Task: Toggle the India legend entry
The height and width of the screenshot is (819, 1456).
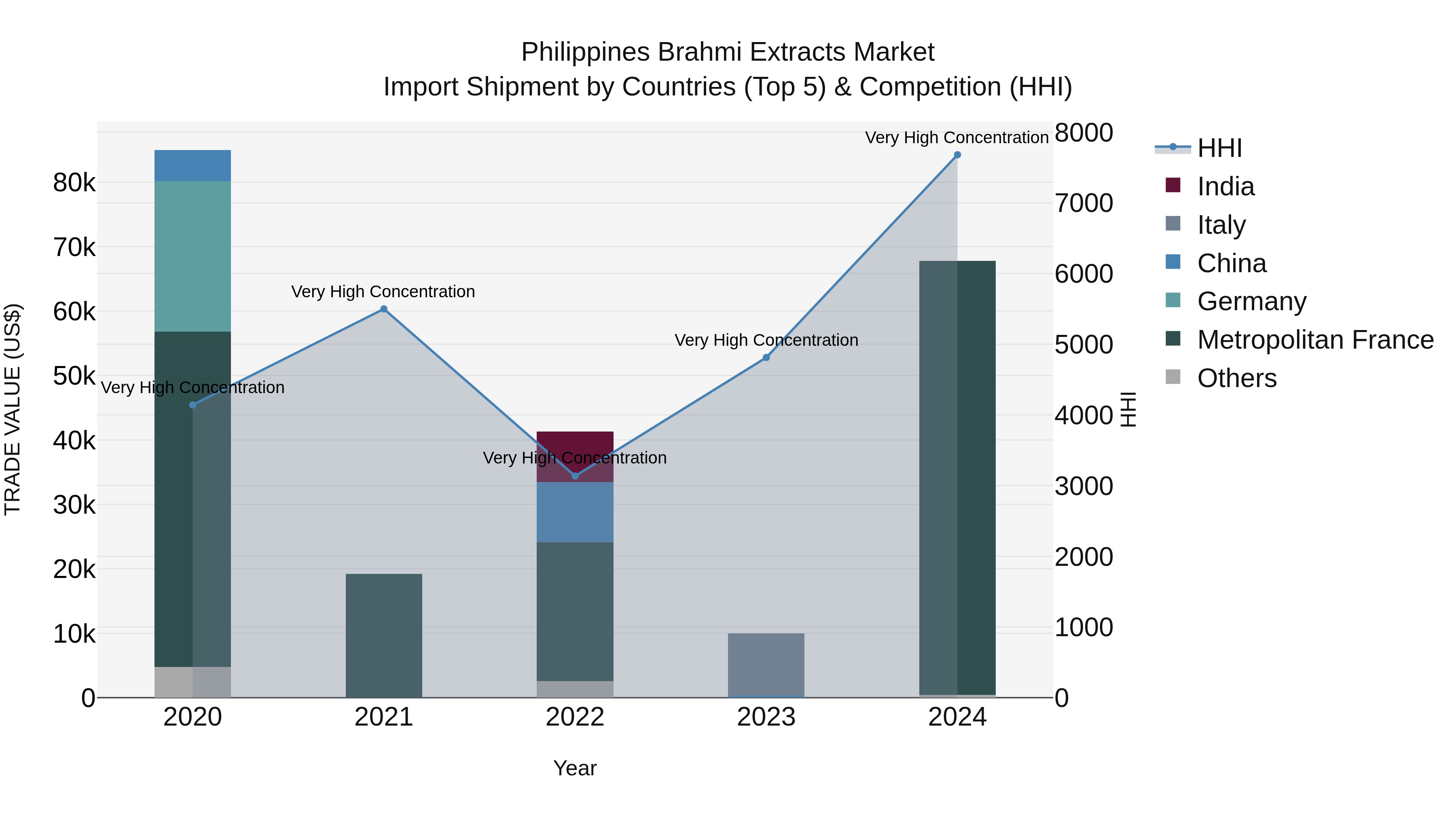Action: (x=1210, y=186)
